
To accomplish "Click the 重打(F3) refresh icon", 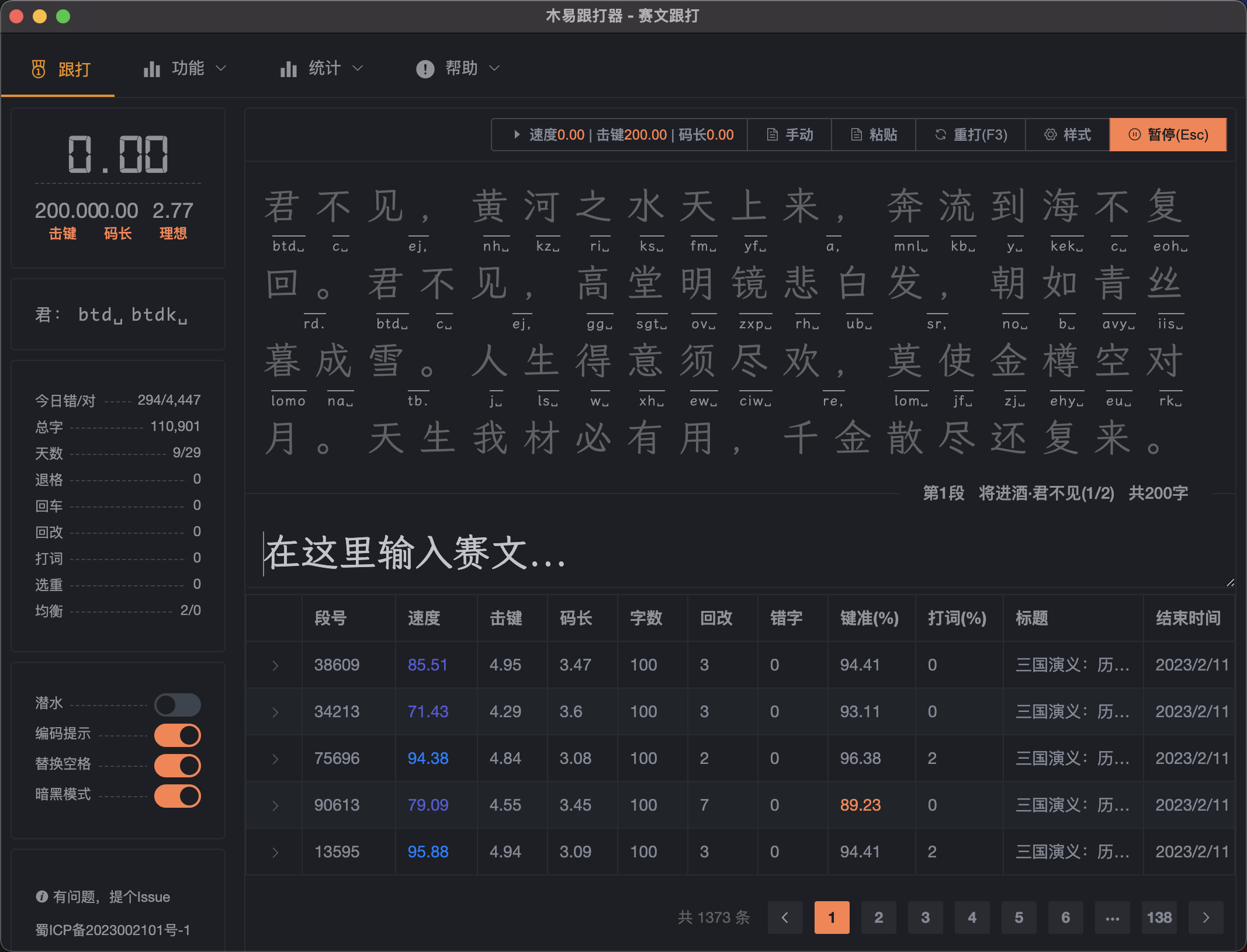I will 940,135.
